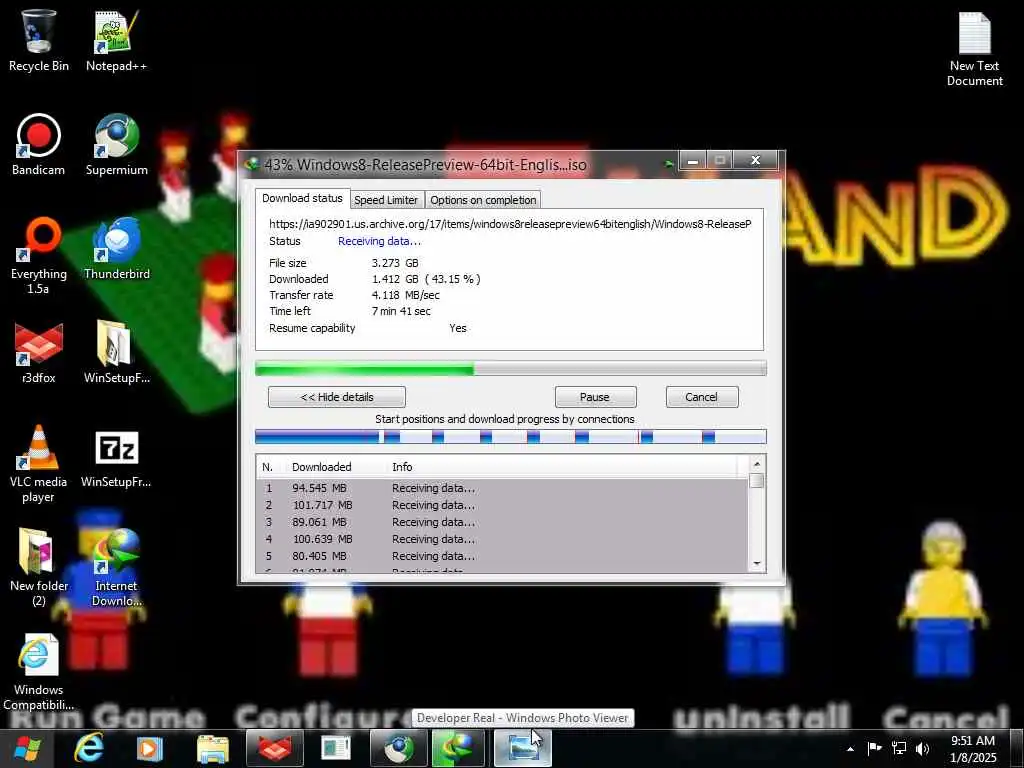Viewport: 1024px width, 768px height.
Task: Click the small green arrow in title bar
Action: click(x=669, y=164)
